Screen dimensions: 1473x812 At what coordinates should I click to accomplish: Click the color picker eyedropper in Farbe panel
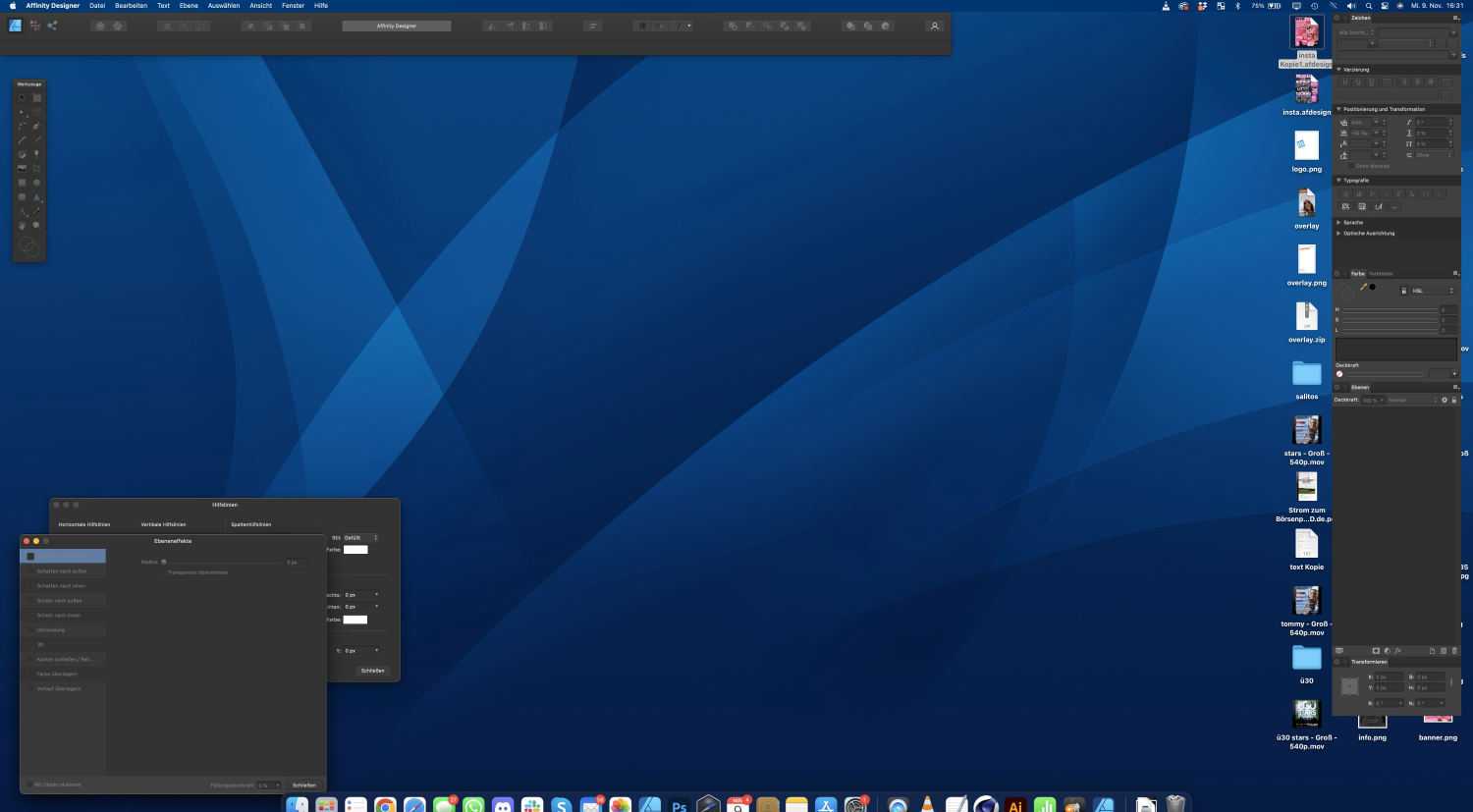point(1363,287)
